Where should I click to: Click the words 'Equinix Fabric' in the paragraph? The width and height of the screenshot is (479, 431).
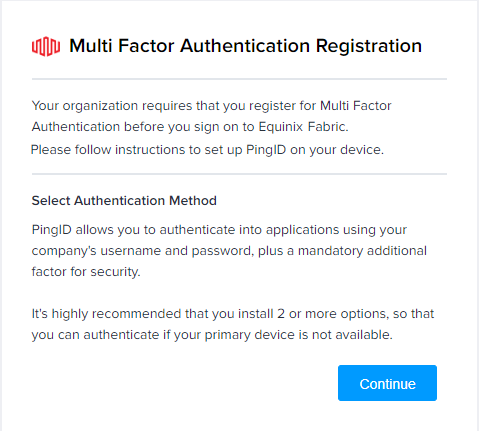pyautogui.click(x=302, y=127)
